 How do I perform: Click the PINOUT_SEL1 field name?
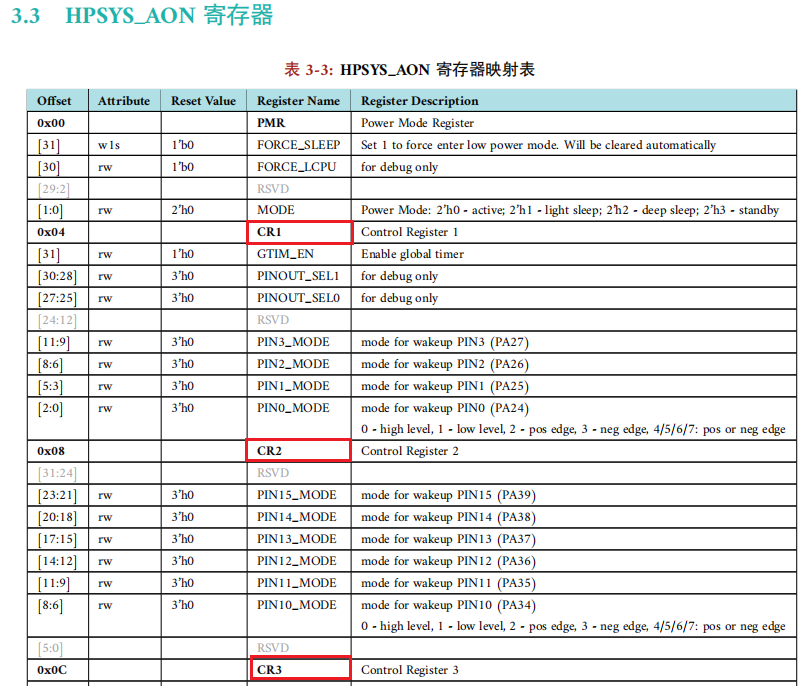pos(298,276)
